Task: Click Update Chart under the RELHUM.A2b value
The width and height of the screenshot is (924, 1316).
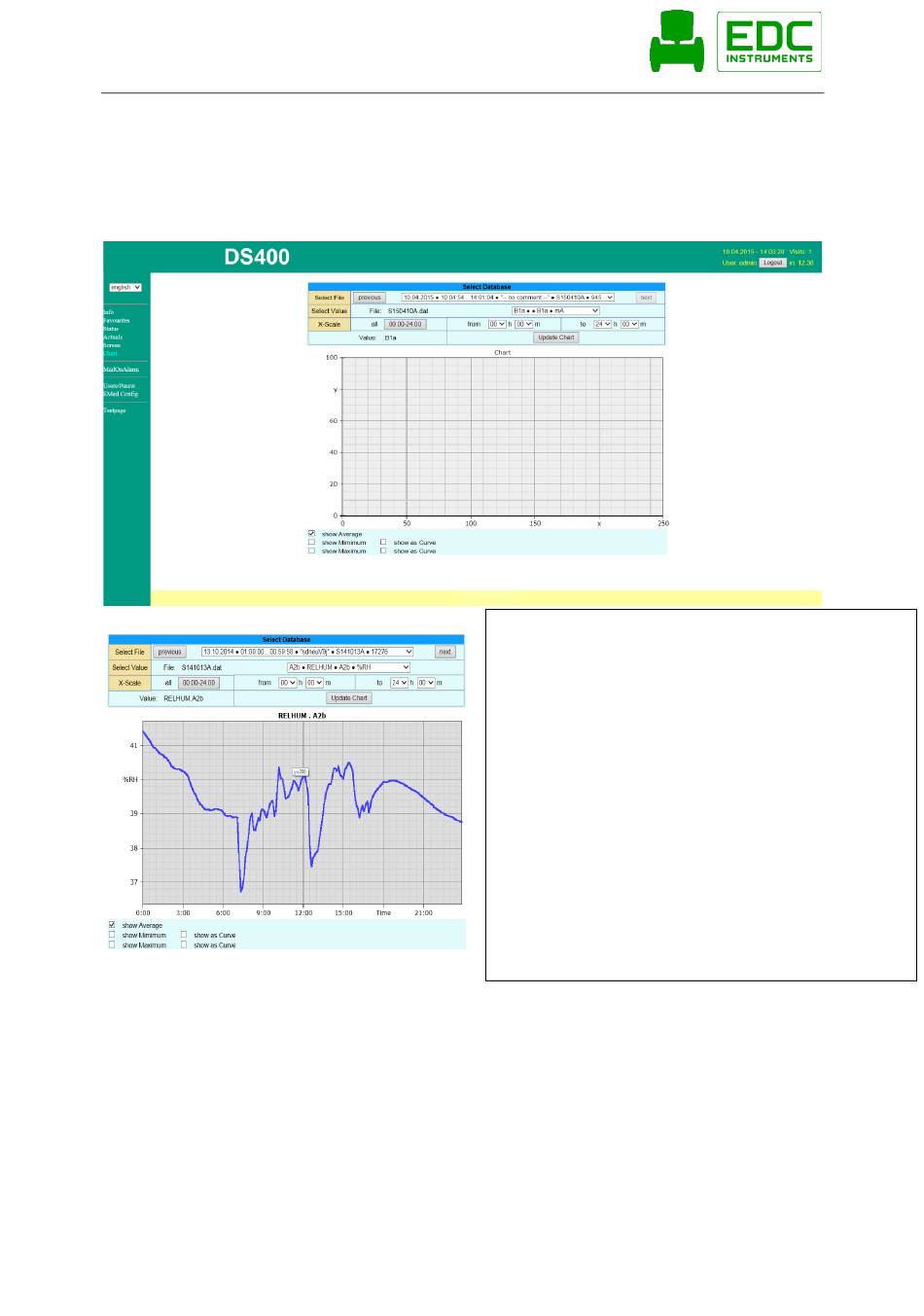Action: [349, 698]
